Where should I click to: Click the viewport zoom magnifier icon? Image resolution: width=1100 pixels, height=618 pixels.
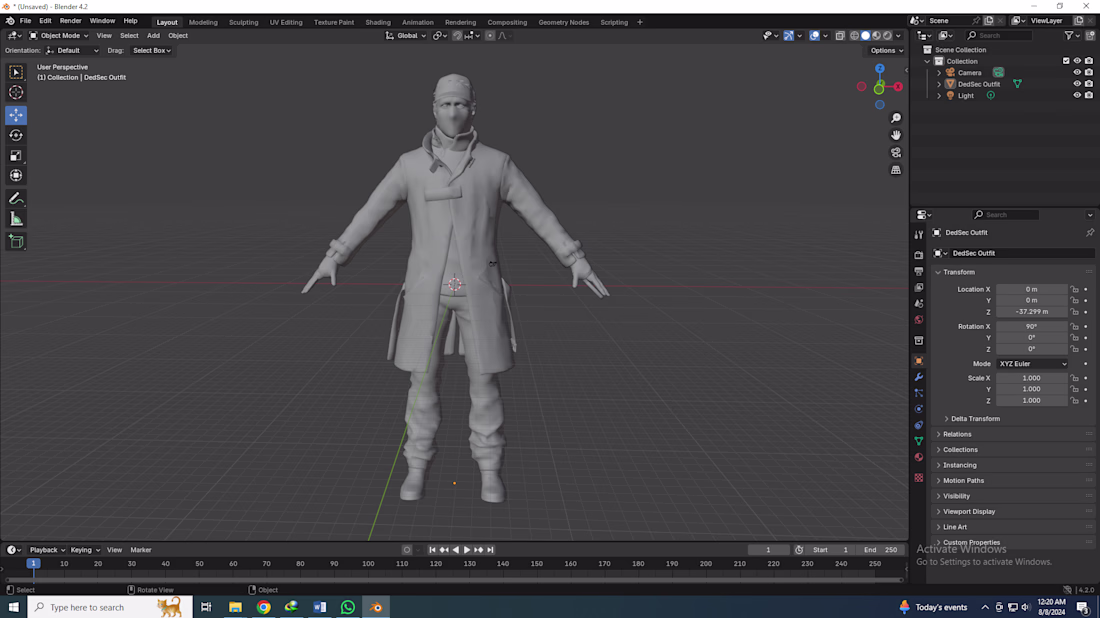click(x=896, y=118)
